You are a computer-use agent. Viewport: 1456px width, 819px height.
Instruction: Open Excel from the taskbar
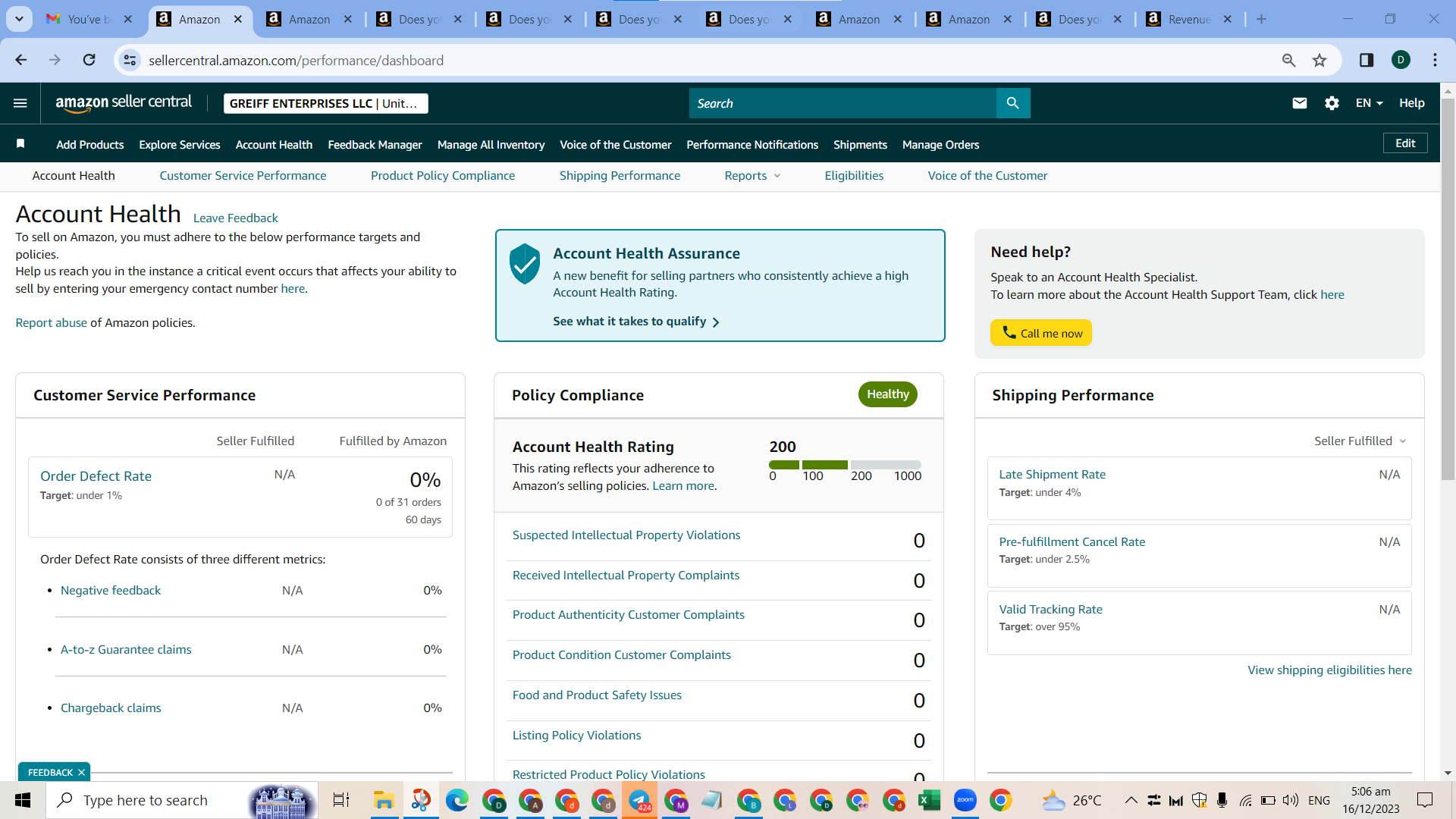[929, 800]
